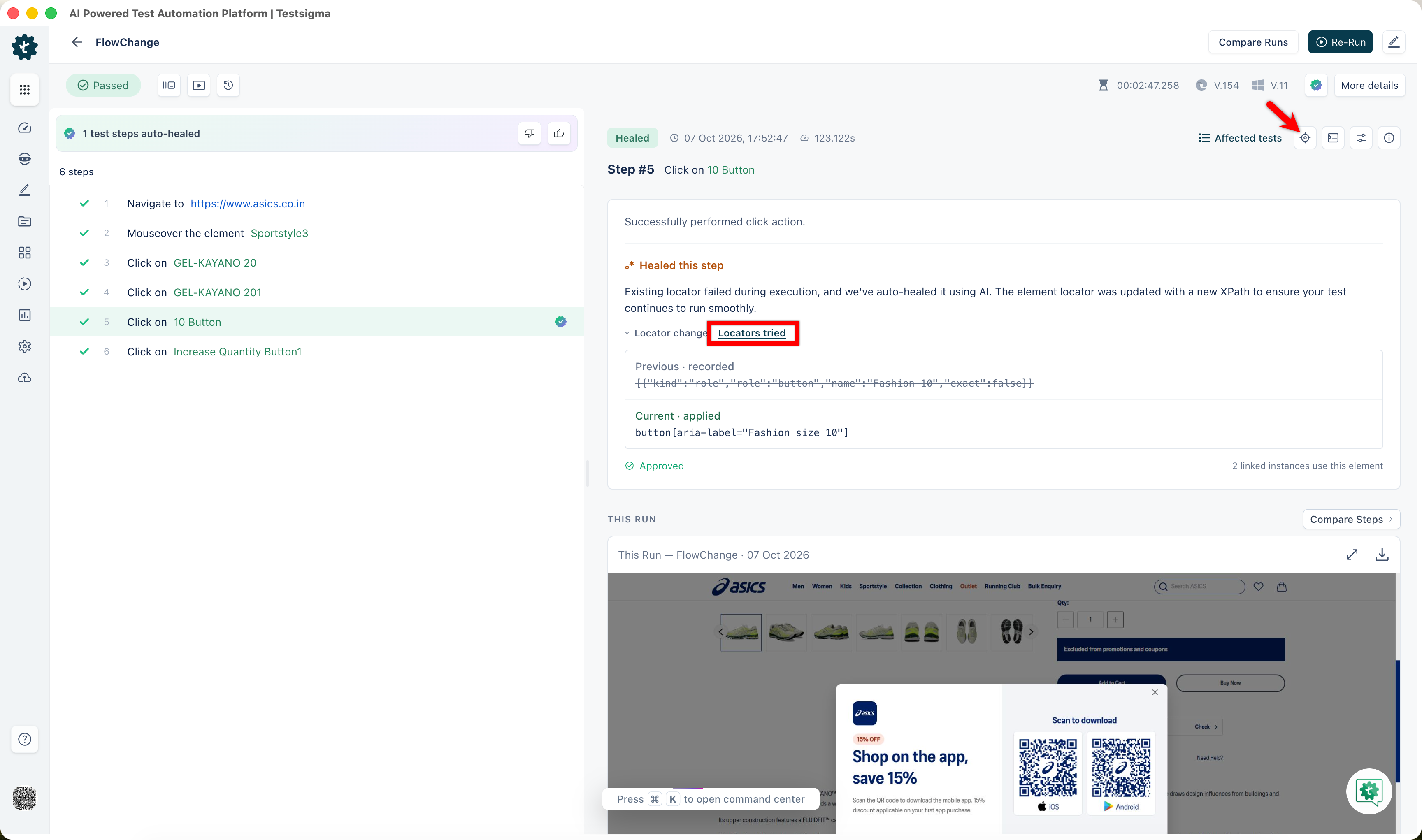Open the dashed play-circle icon in sidebar
The height and width of the screenshot is (840, 1422).
tap(24, 283)
